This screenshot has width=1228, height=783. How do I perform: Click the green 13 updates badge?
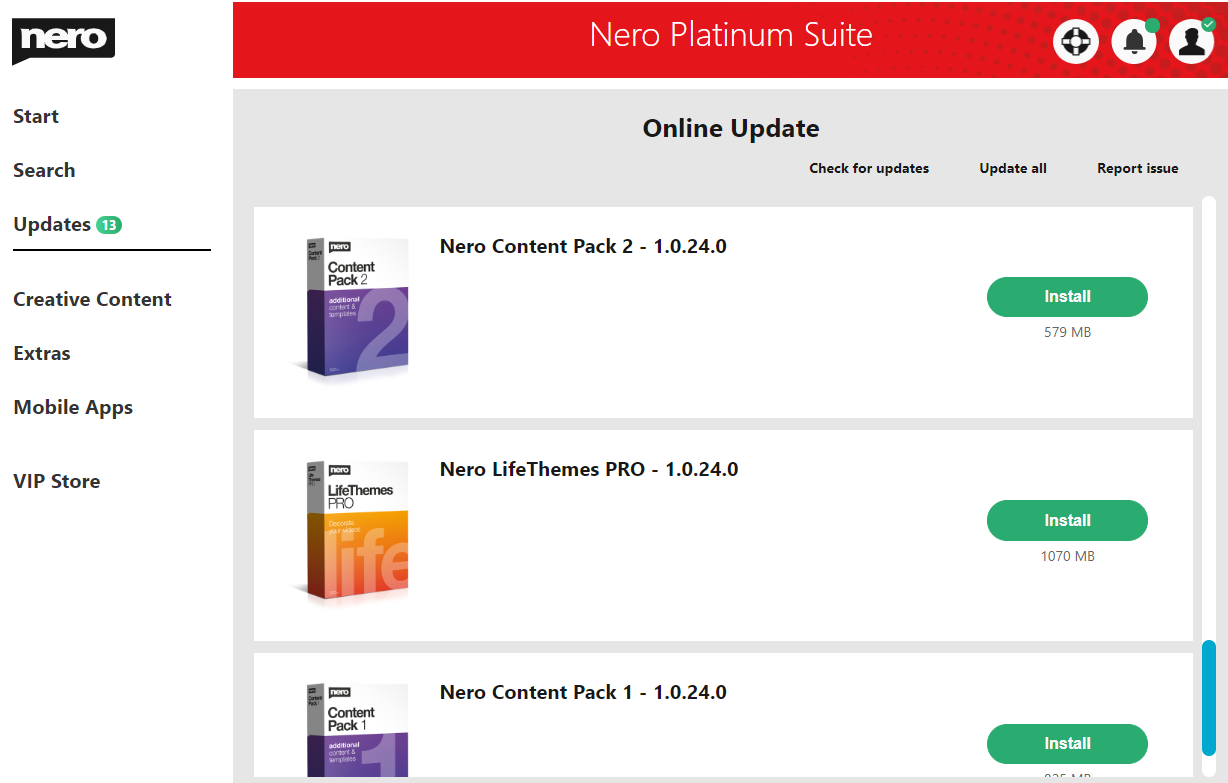coord(109,225)
